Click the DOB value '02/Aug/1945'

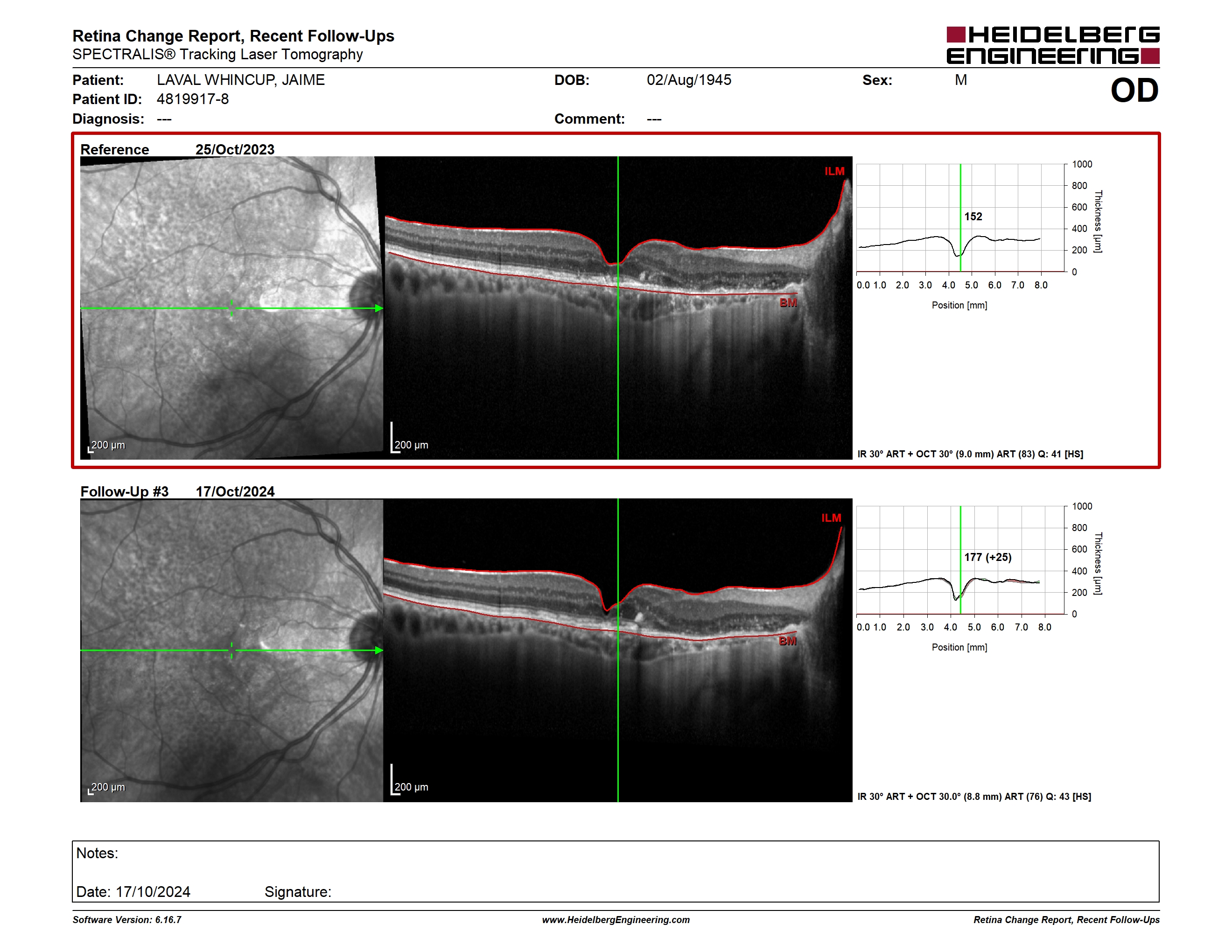689,80
